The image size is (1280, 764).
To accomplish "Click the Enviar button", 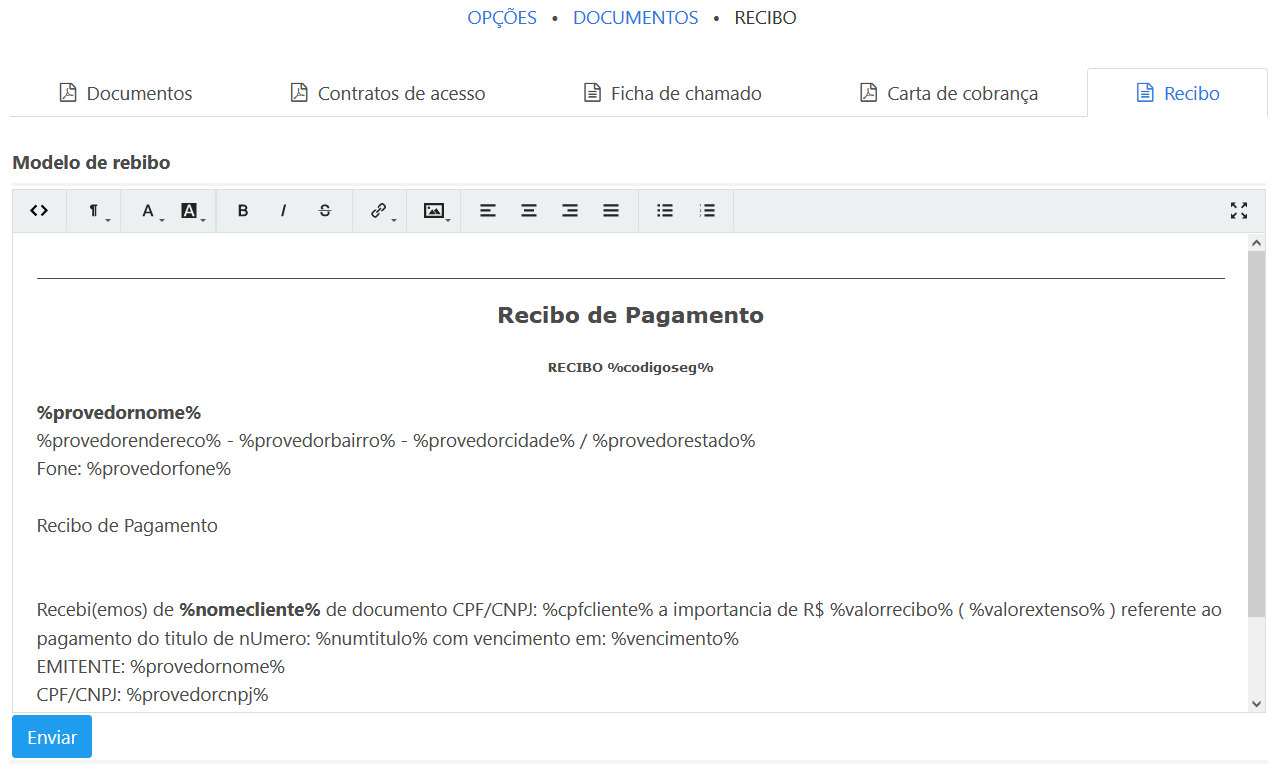I will tap(52, 737).
